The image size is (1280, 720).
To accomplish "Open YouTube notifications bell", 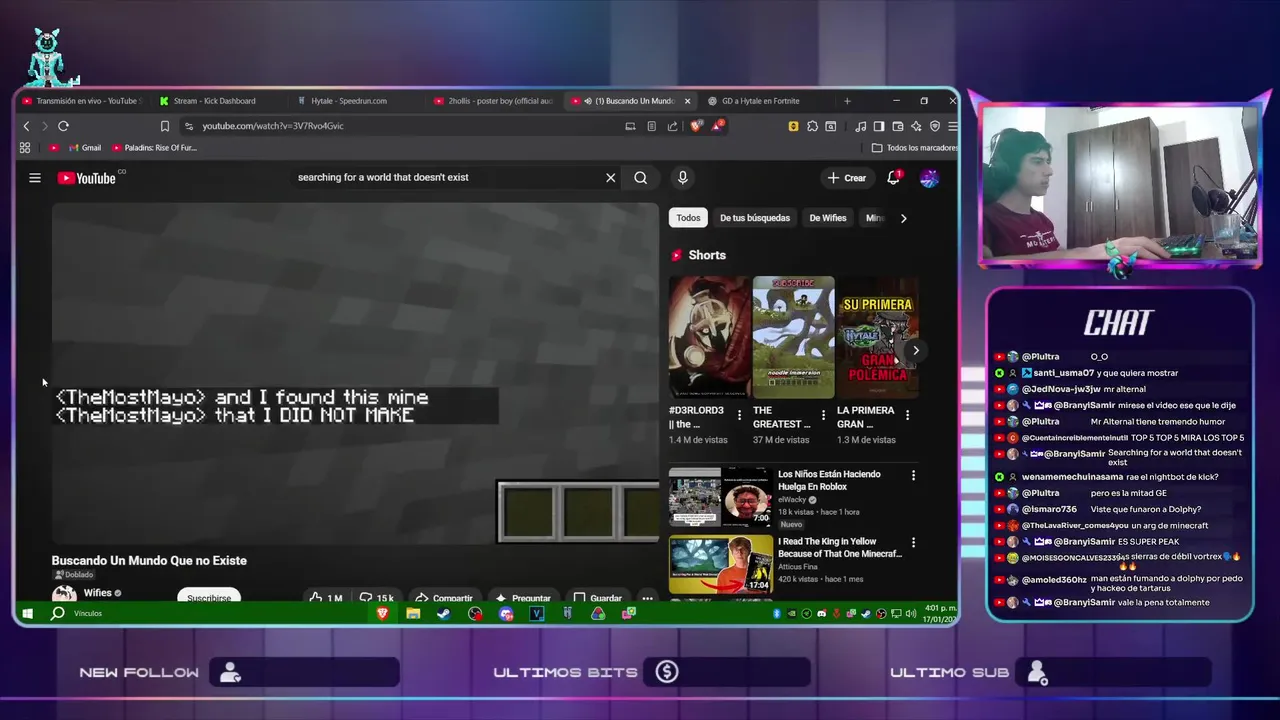I will point(894,178).
